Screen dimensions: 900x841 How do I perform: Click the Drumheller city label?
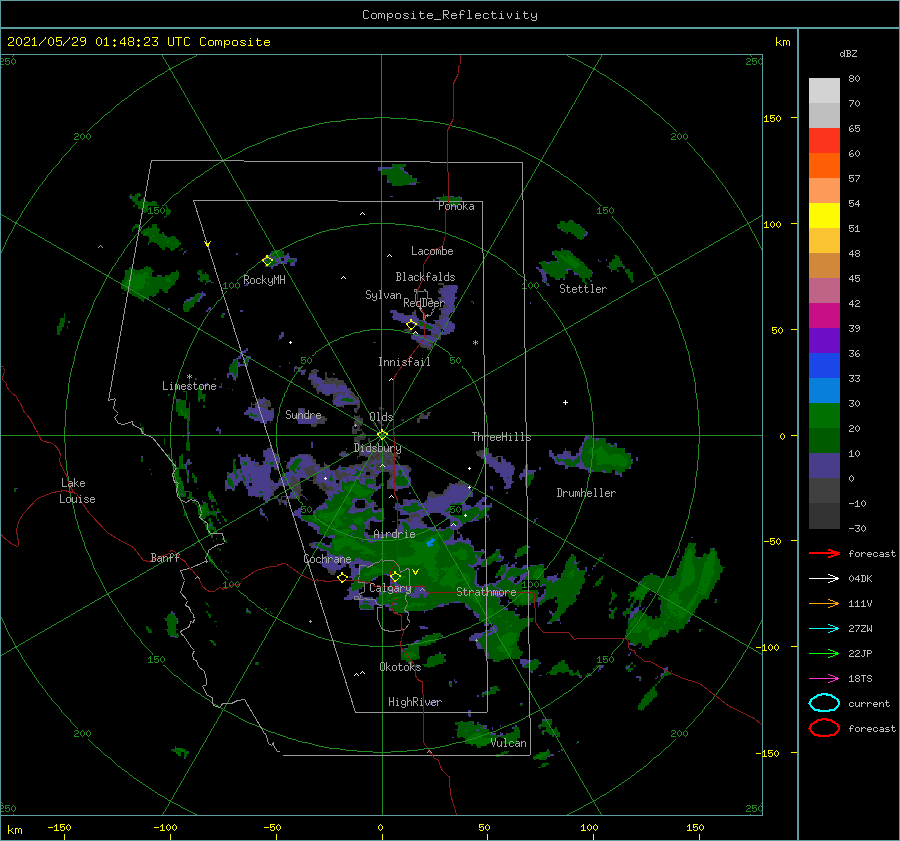click(x=586, y=493)
